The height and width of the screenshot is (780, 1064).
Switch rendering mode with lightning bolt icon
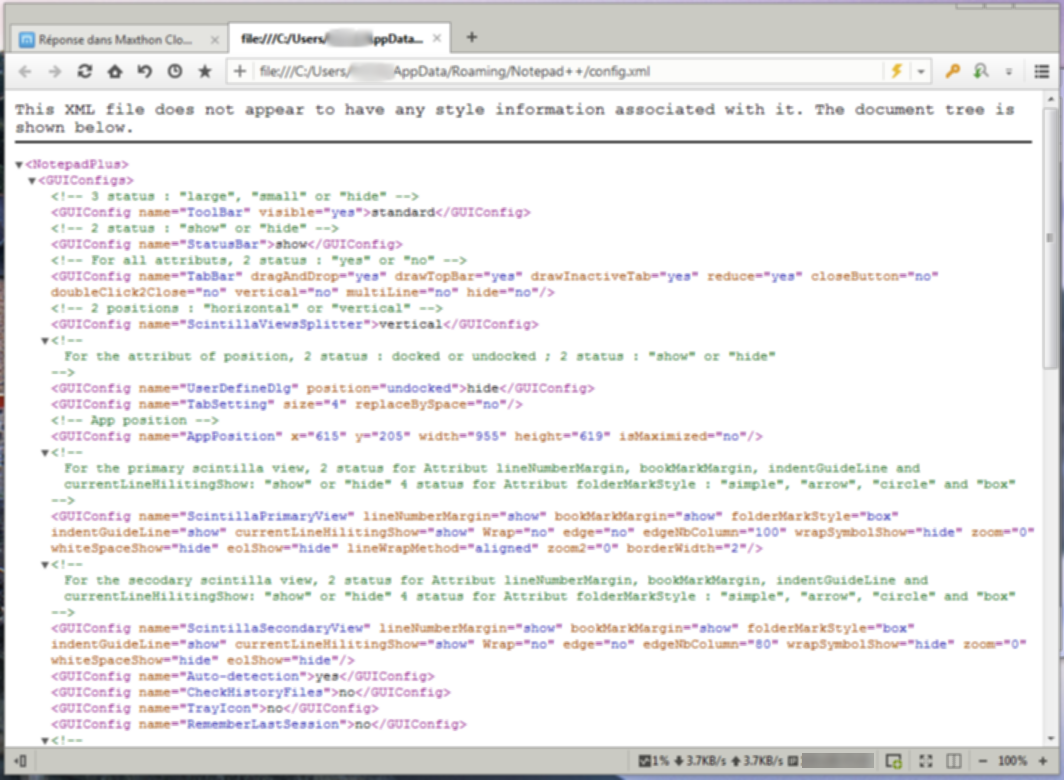point(896,71)
